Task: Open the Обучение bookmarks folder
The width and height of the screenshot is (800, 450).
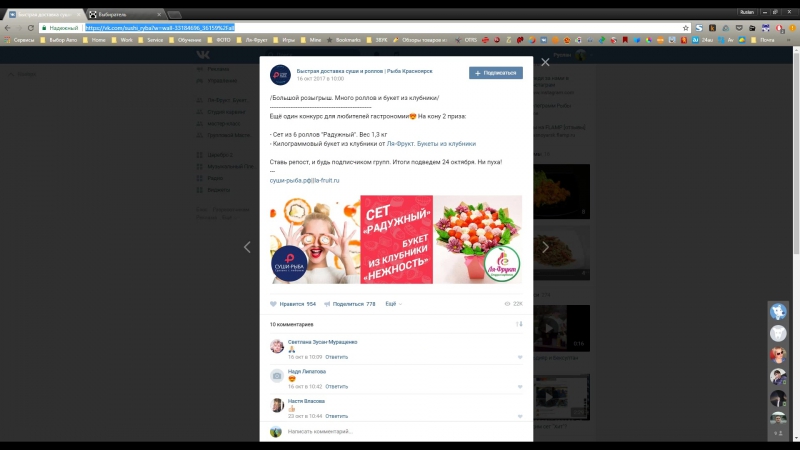Action: (x=185, y=40)
